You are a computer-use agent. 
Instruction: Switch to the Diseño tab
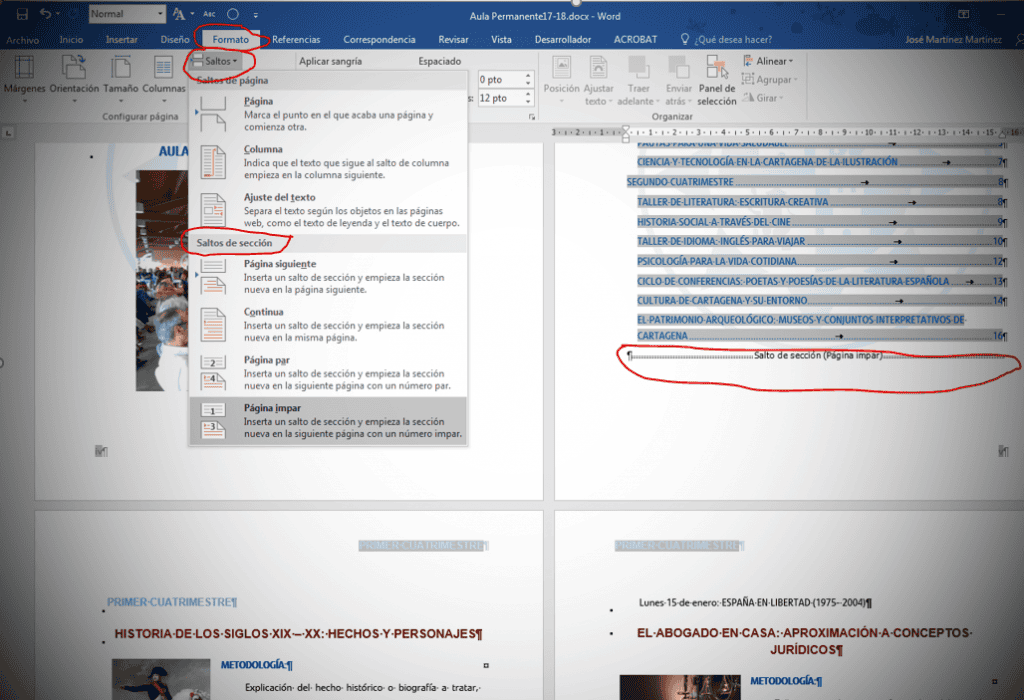(x=175, y=40)
